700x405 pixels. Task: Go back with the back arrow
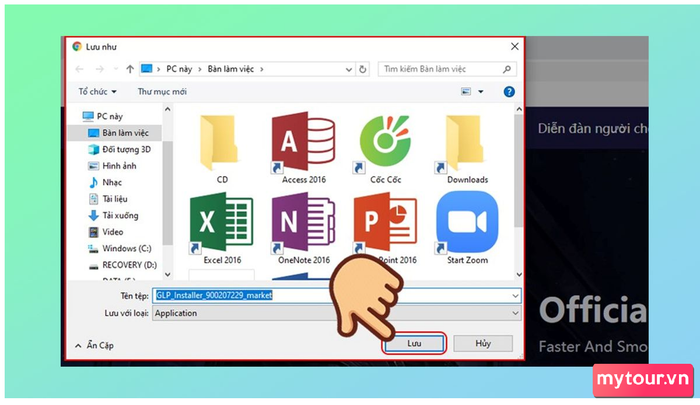click(x=79, y=69)
